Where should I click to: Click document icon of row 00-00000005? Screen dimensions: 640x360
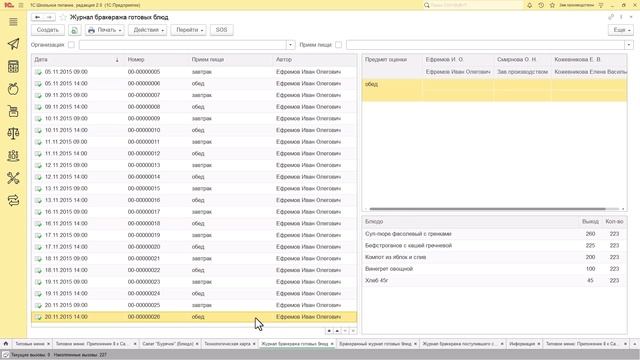point(38,72)
